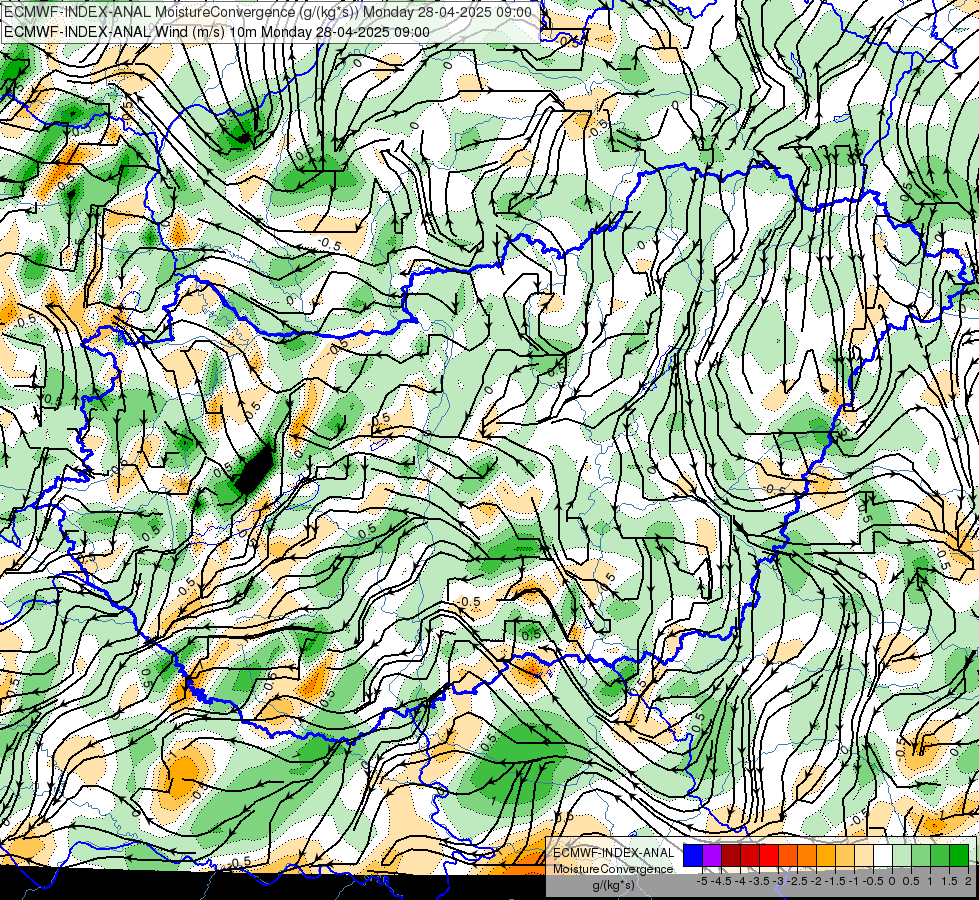979x900 pixels.
Task: Click the legend scale tick label -5
Action: tap(702, 881)
